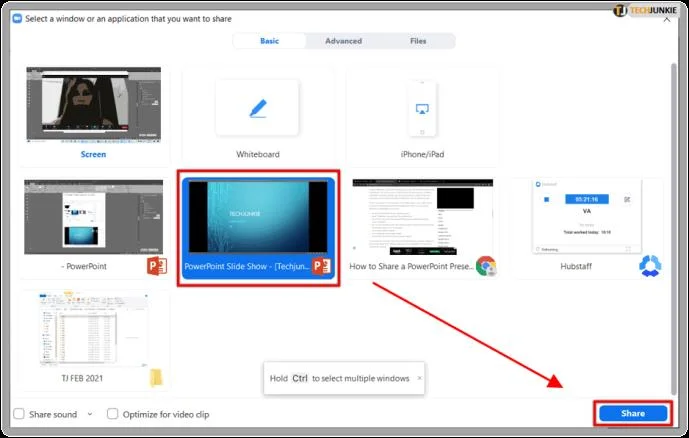689x438 pixels.
Task: Select the Hubstaff window thumbnail
Action: pos(587,217)
